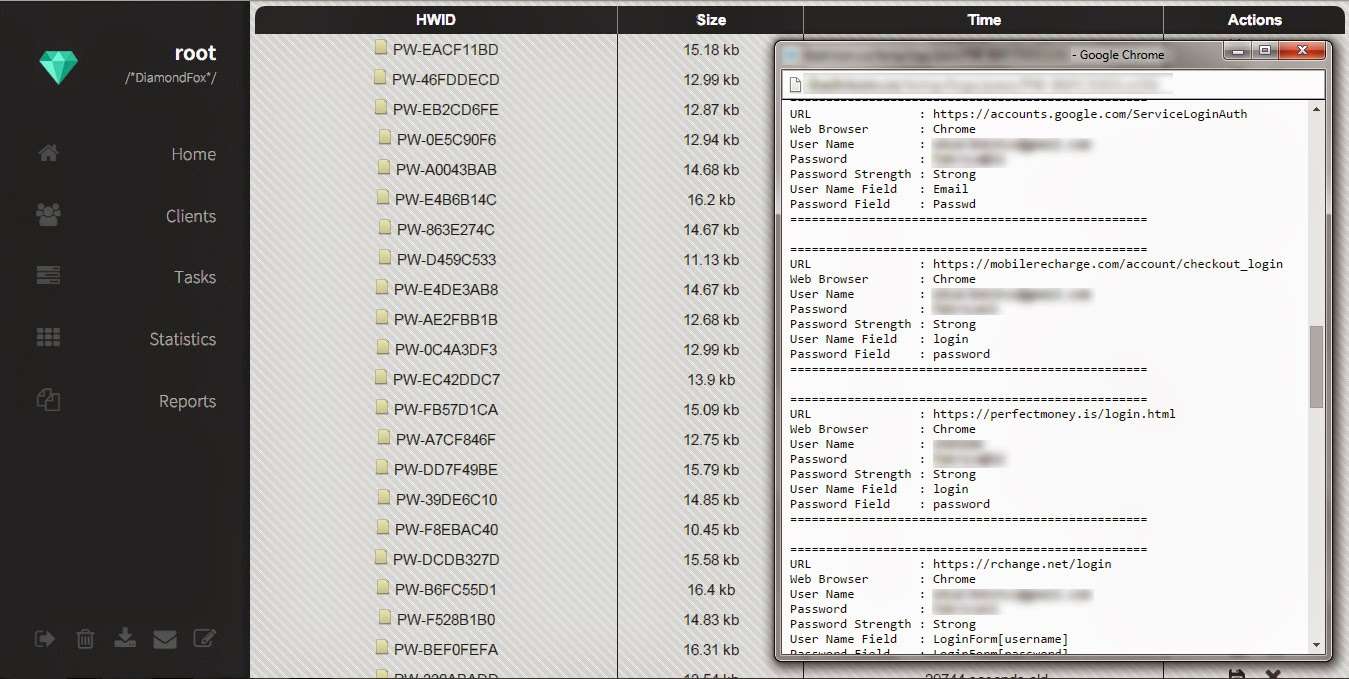Click the Statistics grid icon
Screen dimensions: 1349x679
coord(48,337)
